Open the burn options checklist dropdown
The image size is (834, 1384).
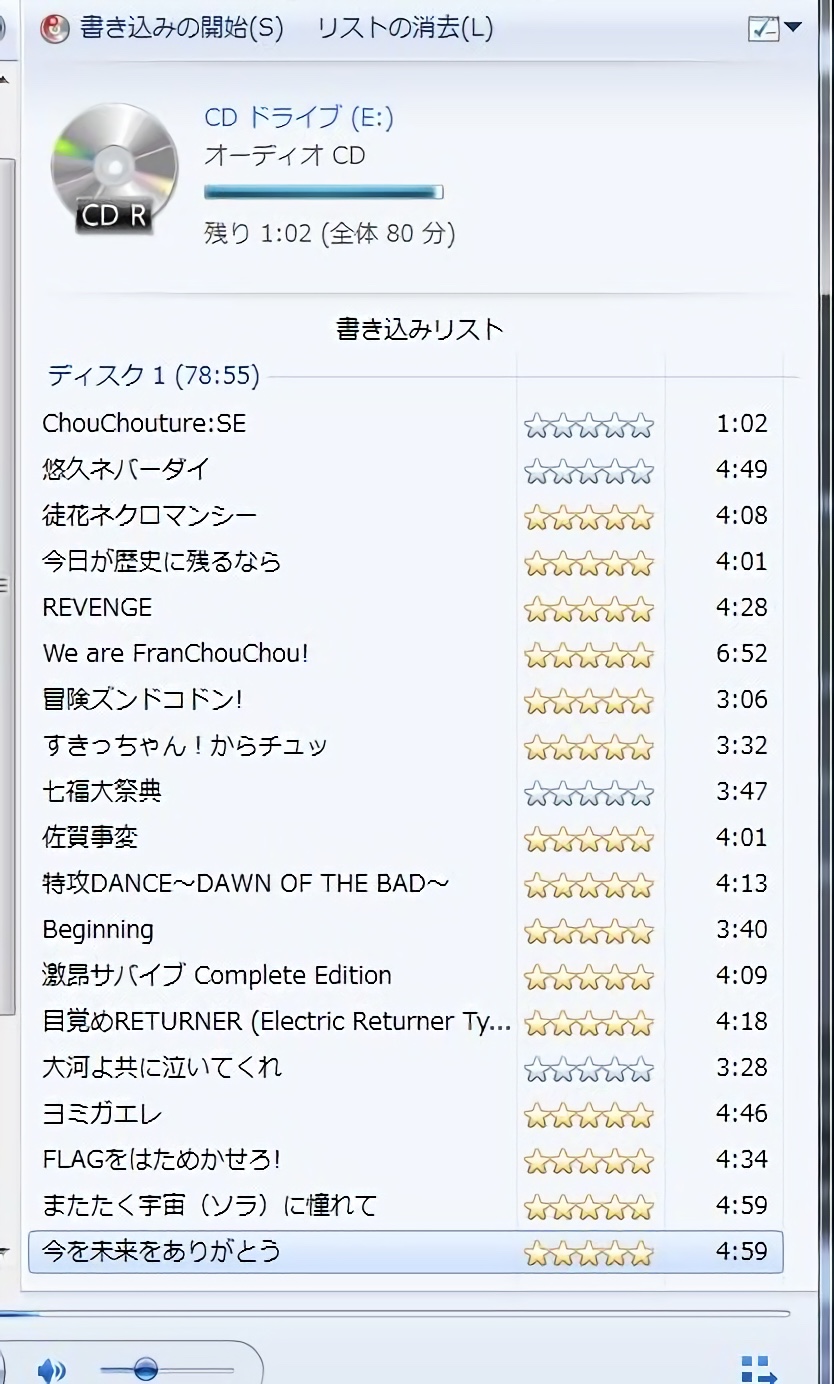(775, 28)
